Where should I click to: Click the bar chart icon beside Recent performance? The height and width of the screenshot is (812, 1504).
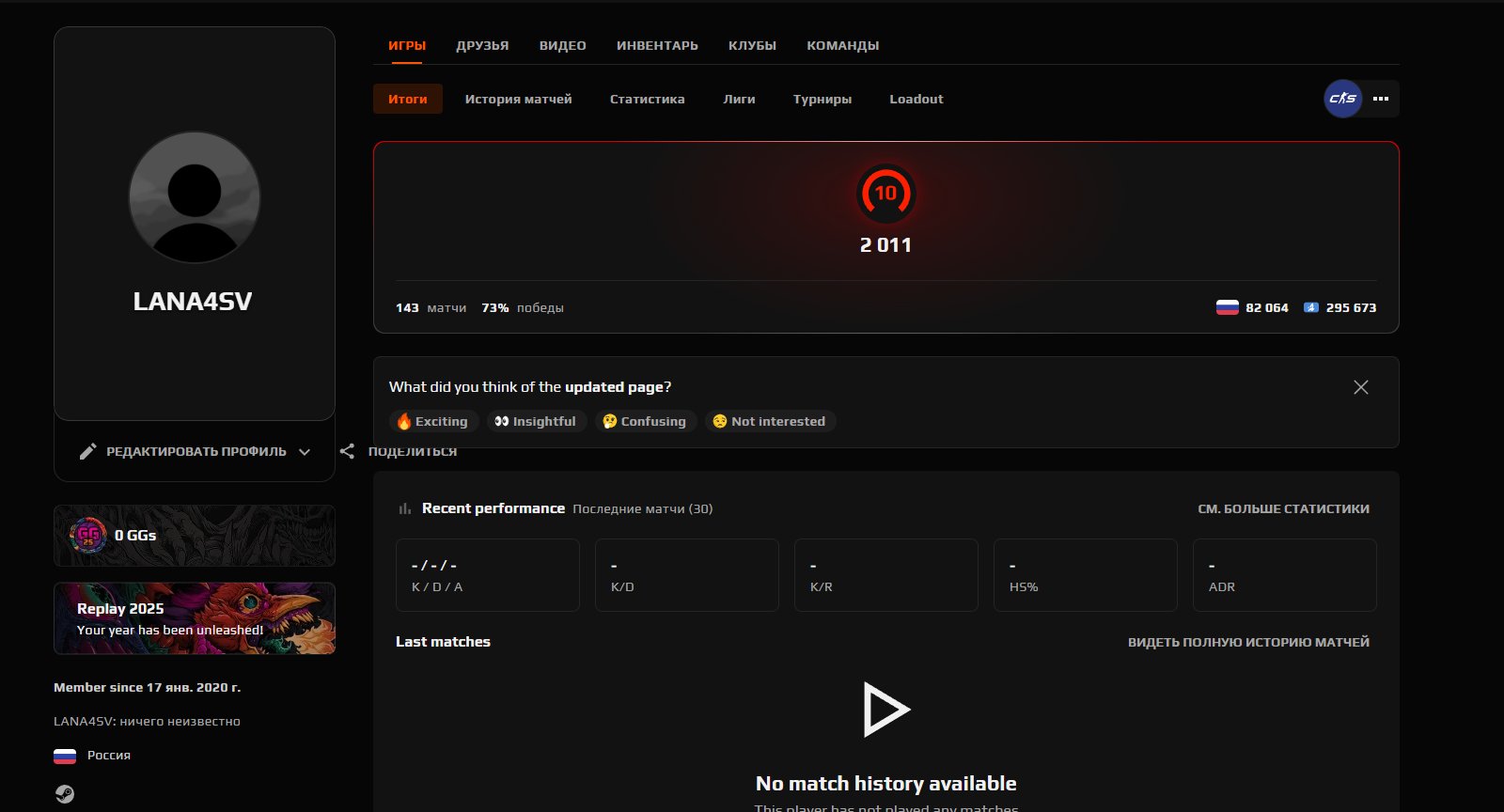(x=405, y=508)
